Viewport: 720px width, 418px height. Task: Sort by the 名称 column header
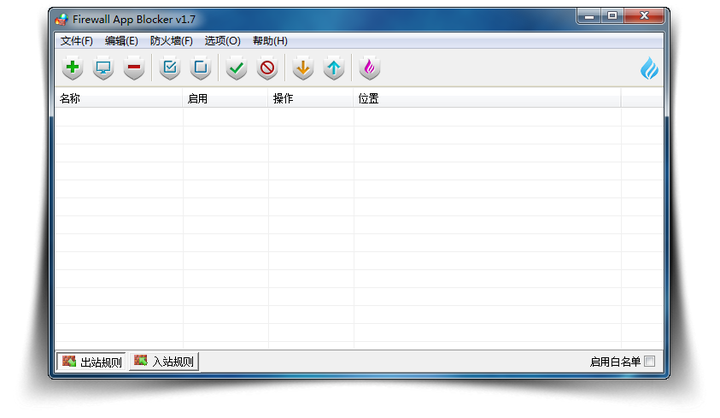click(119, 98)
